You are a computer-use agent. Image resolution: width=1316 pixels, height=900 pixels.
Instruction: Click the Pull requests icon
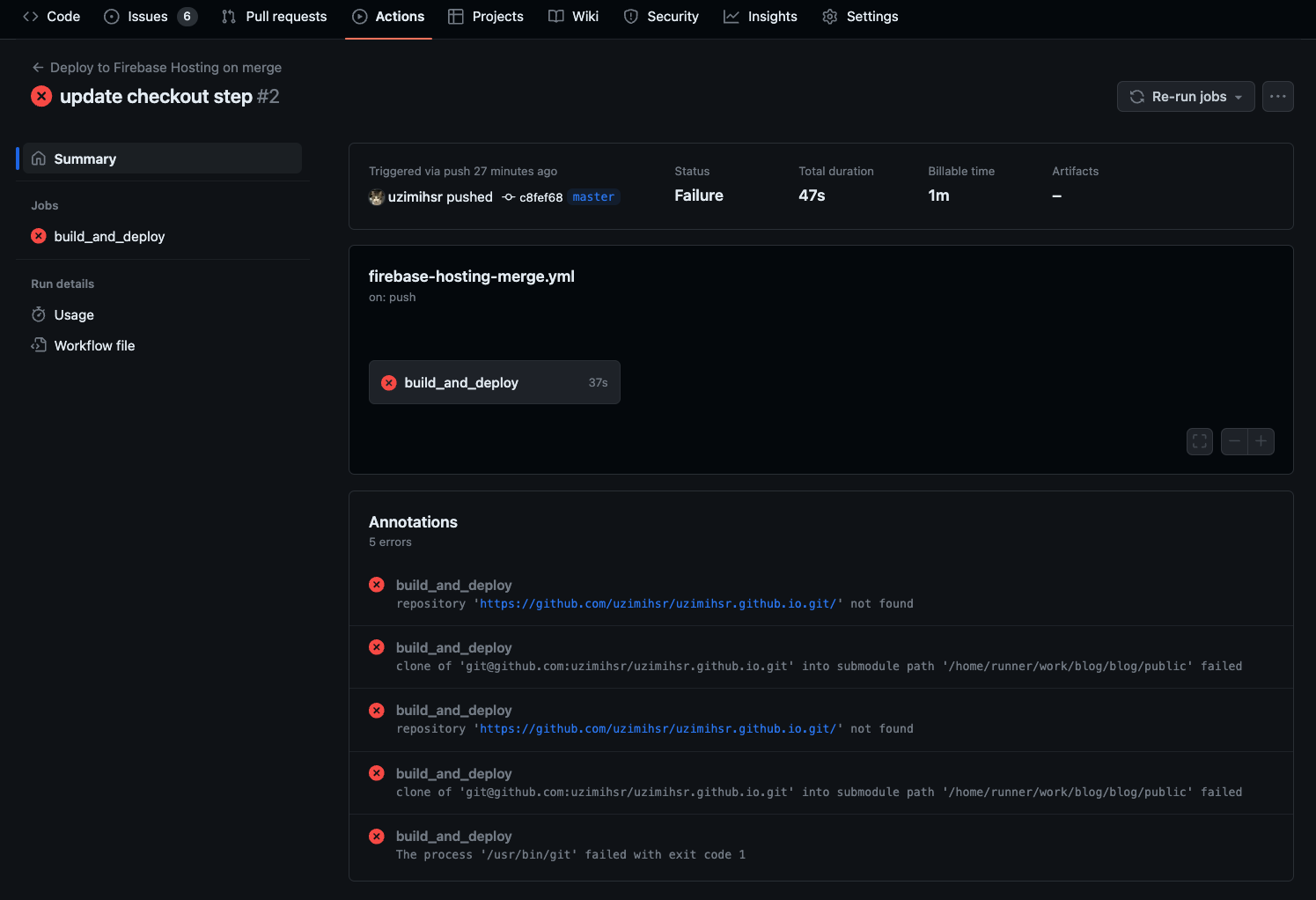pos(229,17)
